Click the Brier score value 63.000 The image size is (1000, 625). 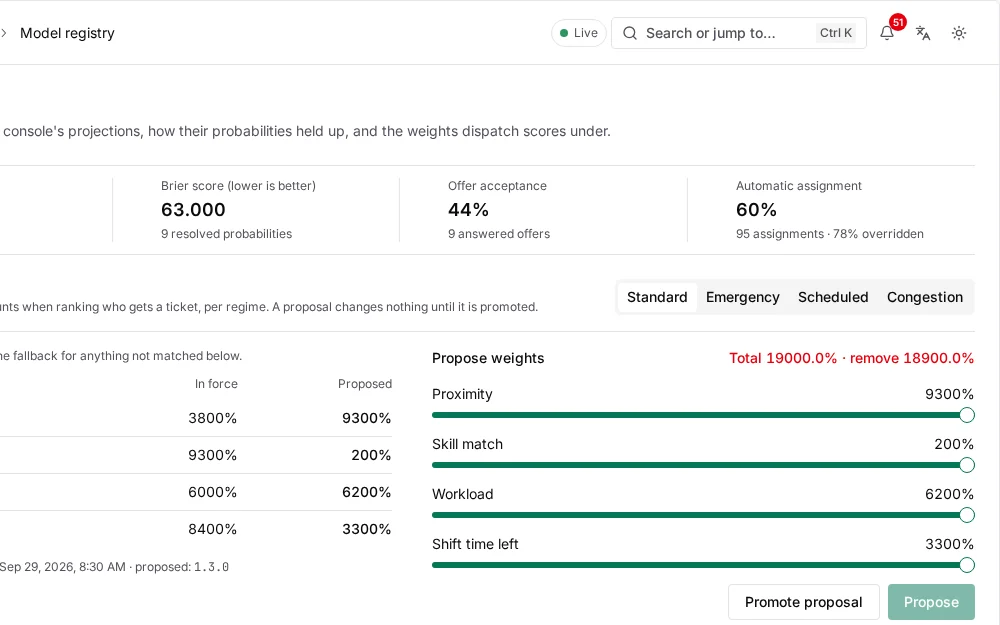[193, 210]
